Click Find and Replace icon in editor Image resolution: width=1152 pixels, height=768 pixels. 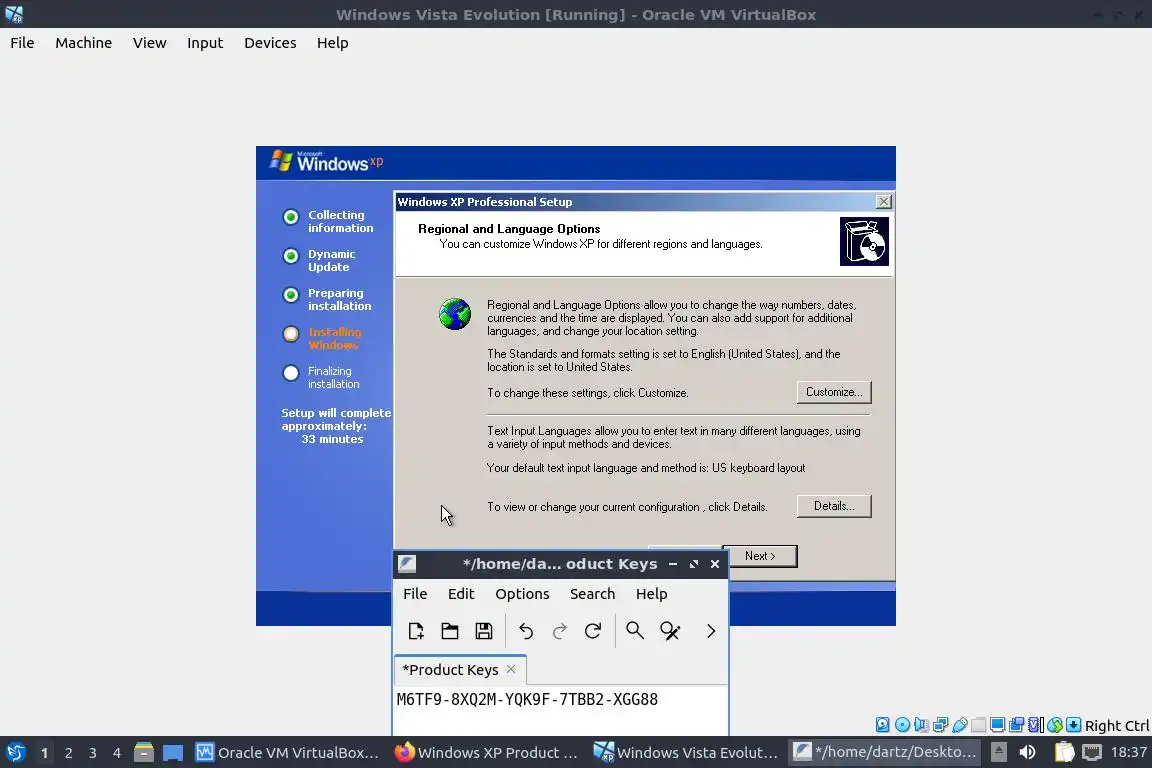click(x=670, y=631)
